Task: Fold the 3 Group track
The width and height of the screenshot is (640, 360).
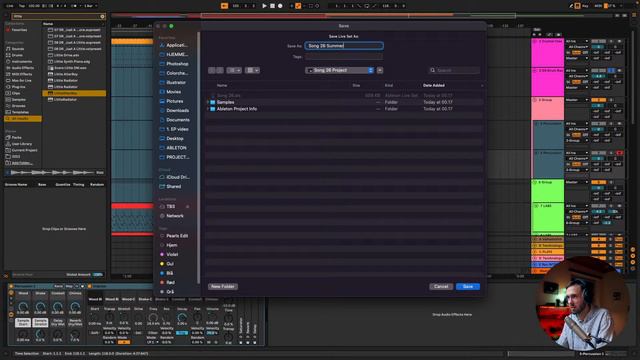Action: (535, 100)
